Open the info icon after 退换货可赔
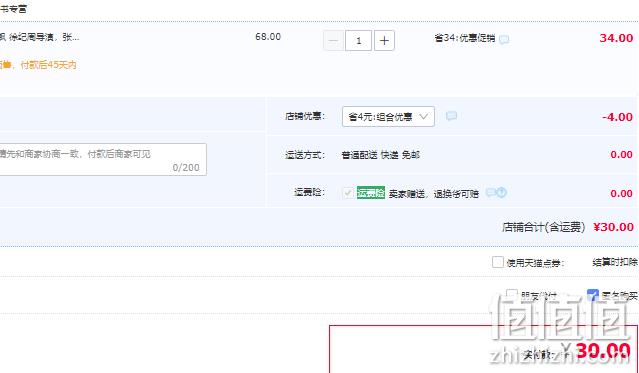This screenshot has height=373, width=639. pos(502,192)
